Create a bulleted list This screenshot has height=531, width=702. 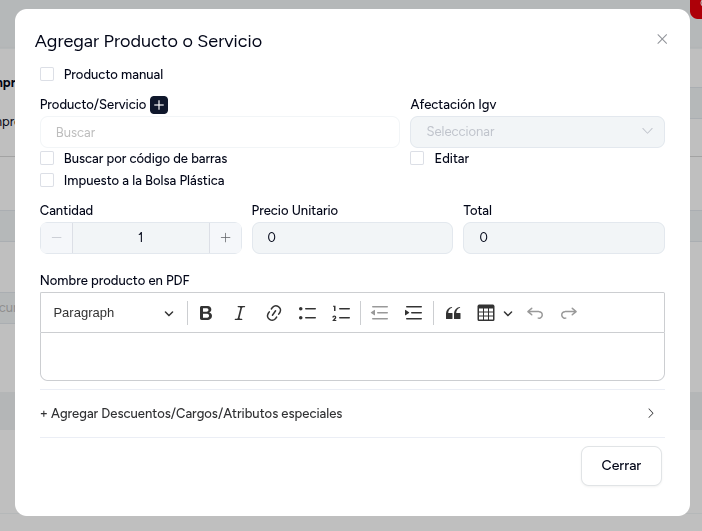[307, 313]
